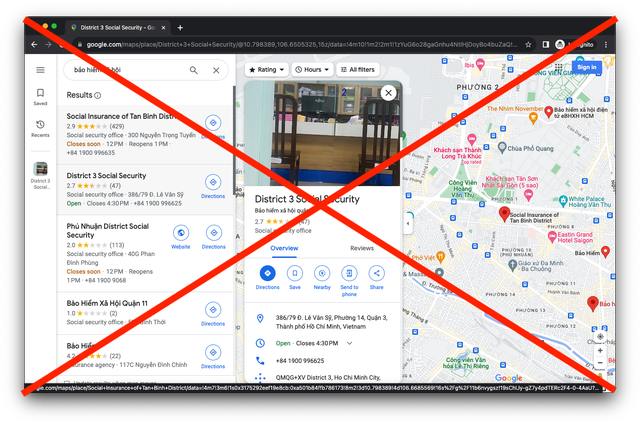This screenshot has height=425, width=640.
Task: Close the District 3 Social Security tab
Action: pos(163,28)
